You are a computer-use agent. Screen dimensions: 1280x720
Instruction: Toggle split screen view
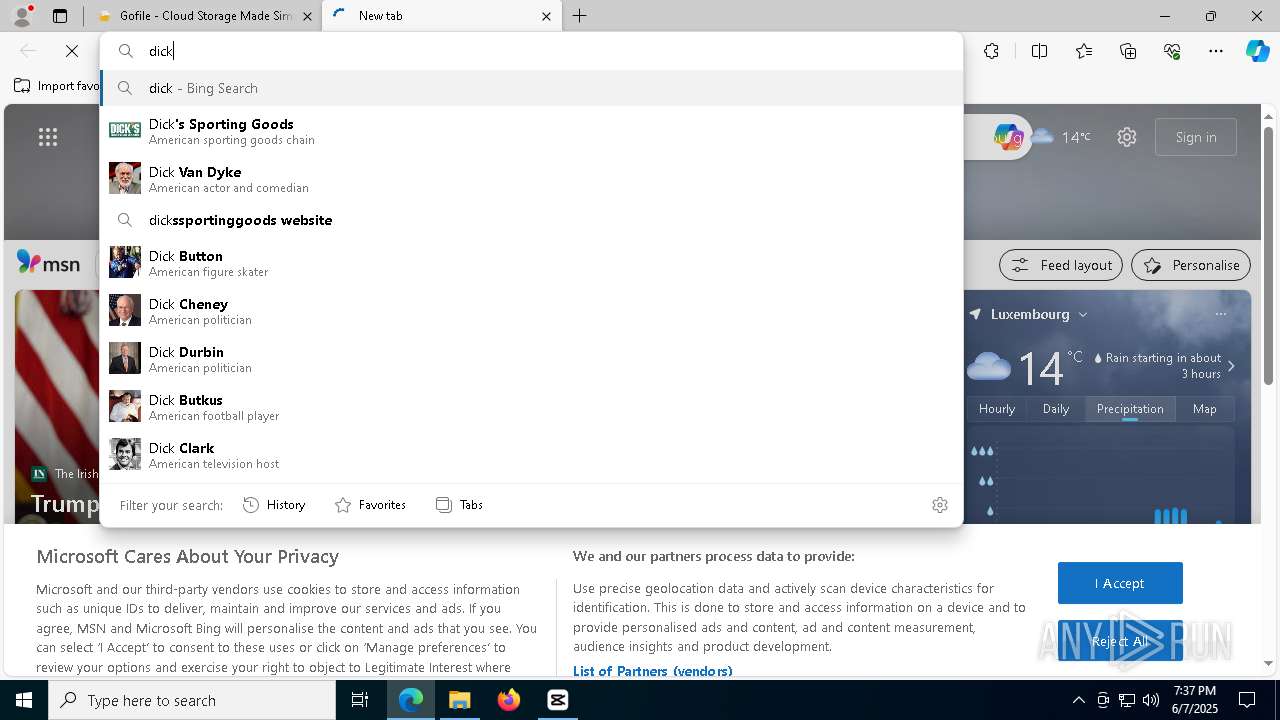point(1039,51)
